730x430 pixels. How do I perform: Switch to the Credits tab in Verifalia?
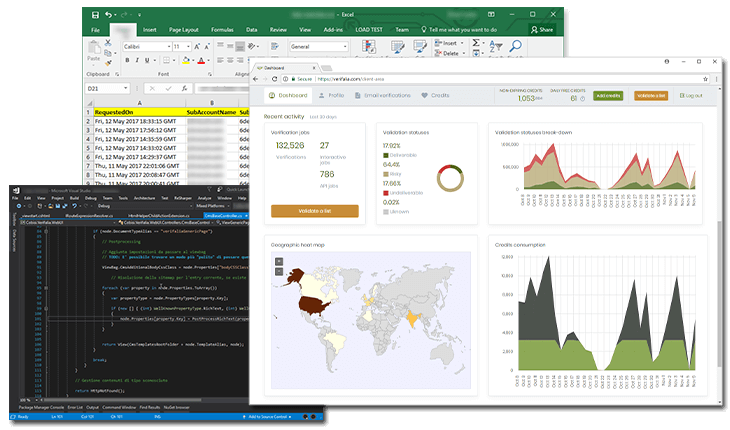coord(439,95)
